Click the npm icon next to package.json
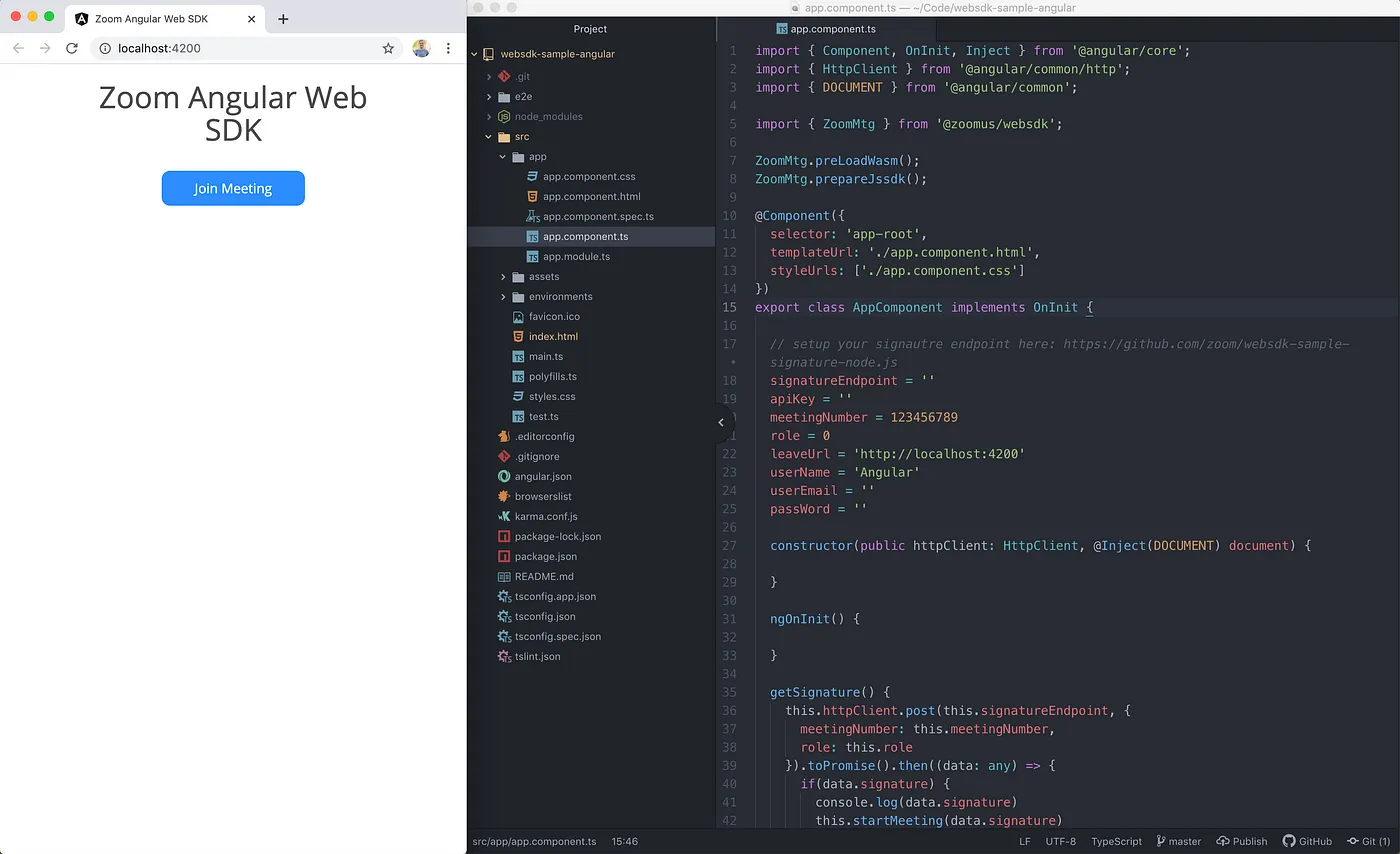 [x=506, y=556]
